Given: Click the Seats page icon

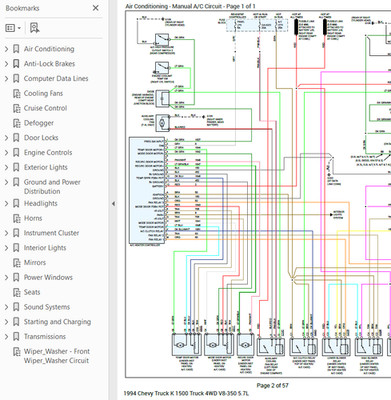Looking at the screenshot, I should coord(16,292).
